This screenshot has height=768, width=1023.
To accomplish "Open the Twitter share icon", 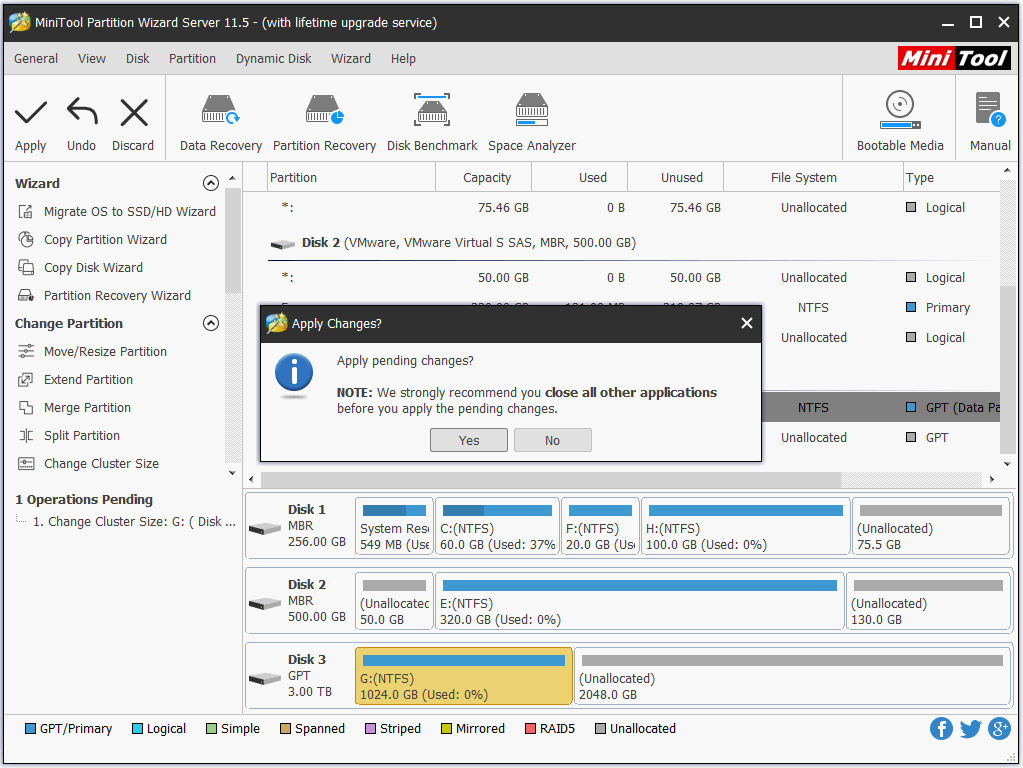I will point(970,728).
